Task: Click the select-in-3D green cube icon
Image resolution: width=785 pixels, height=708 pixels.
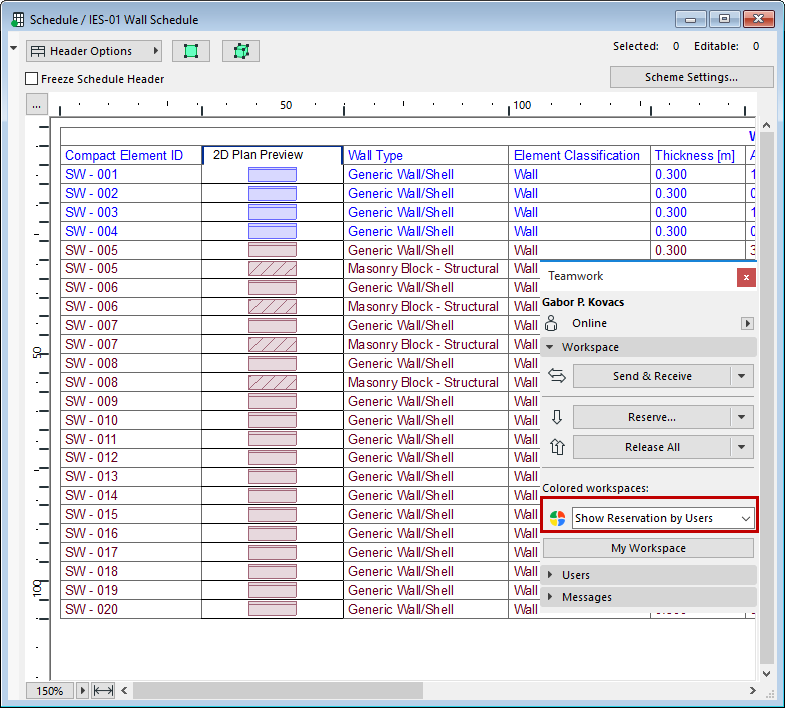Action: point(240,51)
